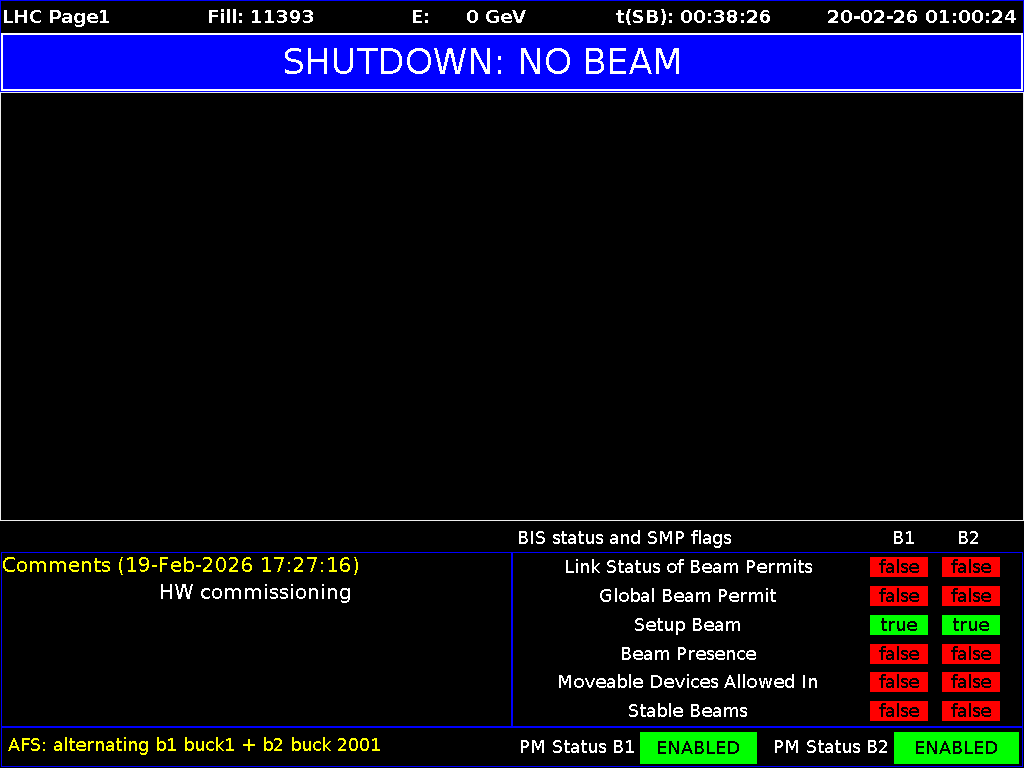1024x768 pixels.
Task: Open the timestamp 20-02-26 01:00:24
Action: pos(919,16)
